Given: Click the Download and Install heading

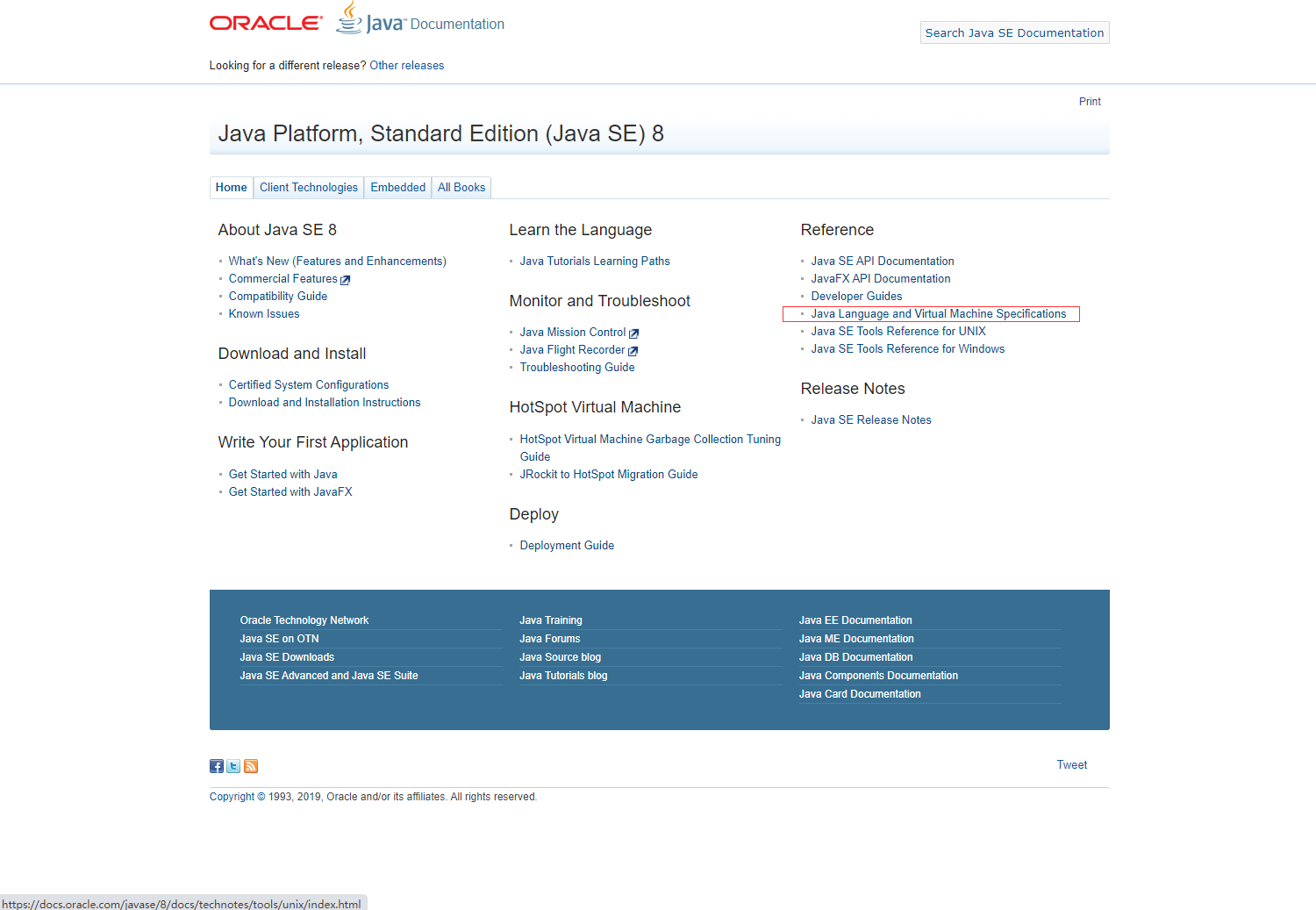Looking at the screenshot, I should 292,354.
